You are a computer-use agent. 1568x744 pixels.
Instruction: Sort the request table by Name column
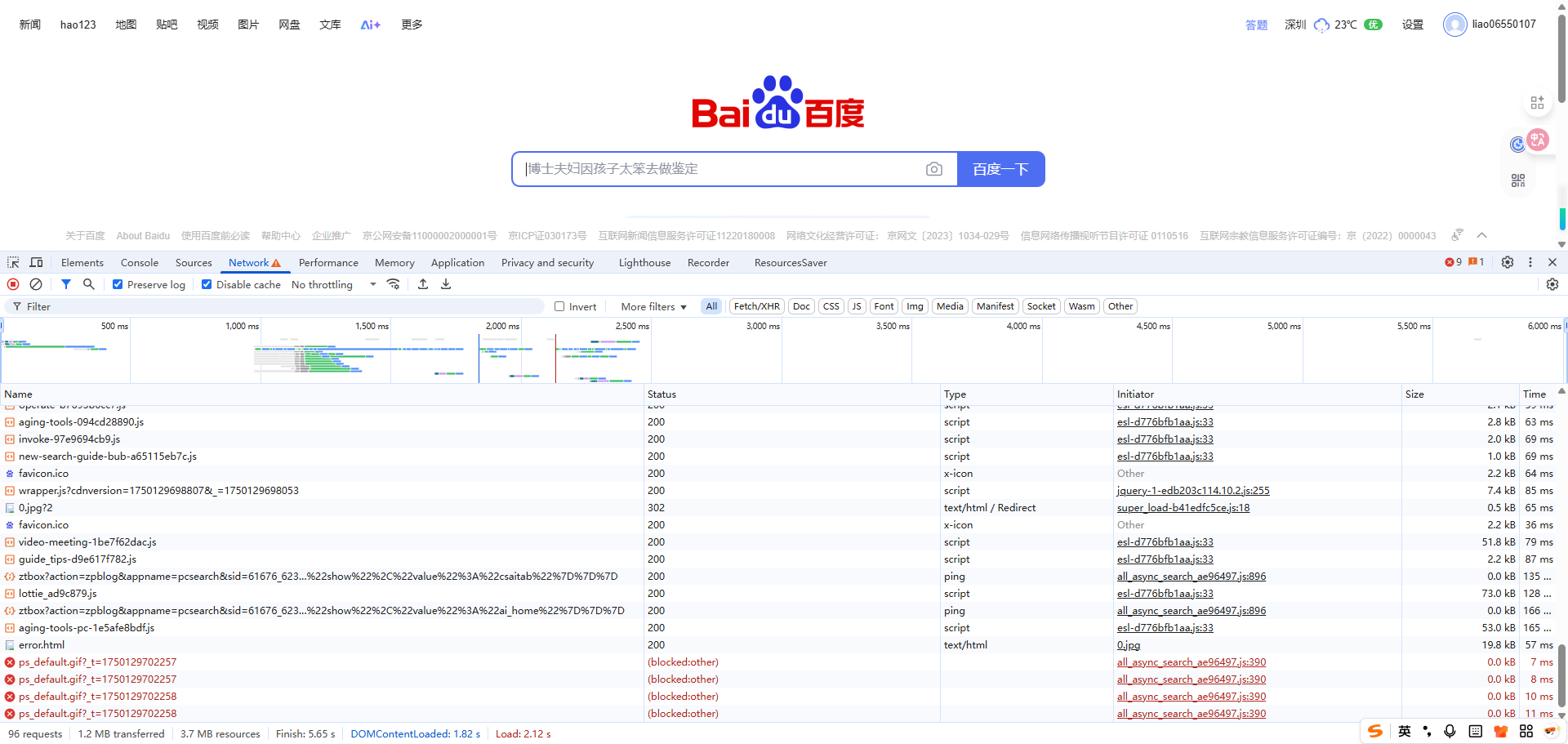click(322, 394)
